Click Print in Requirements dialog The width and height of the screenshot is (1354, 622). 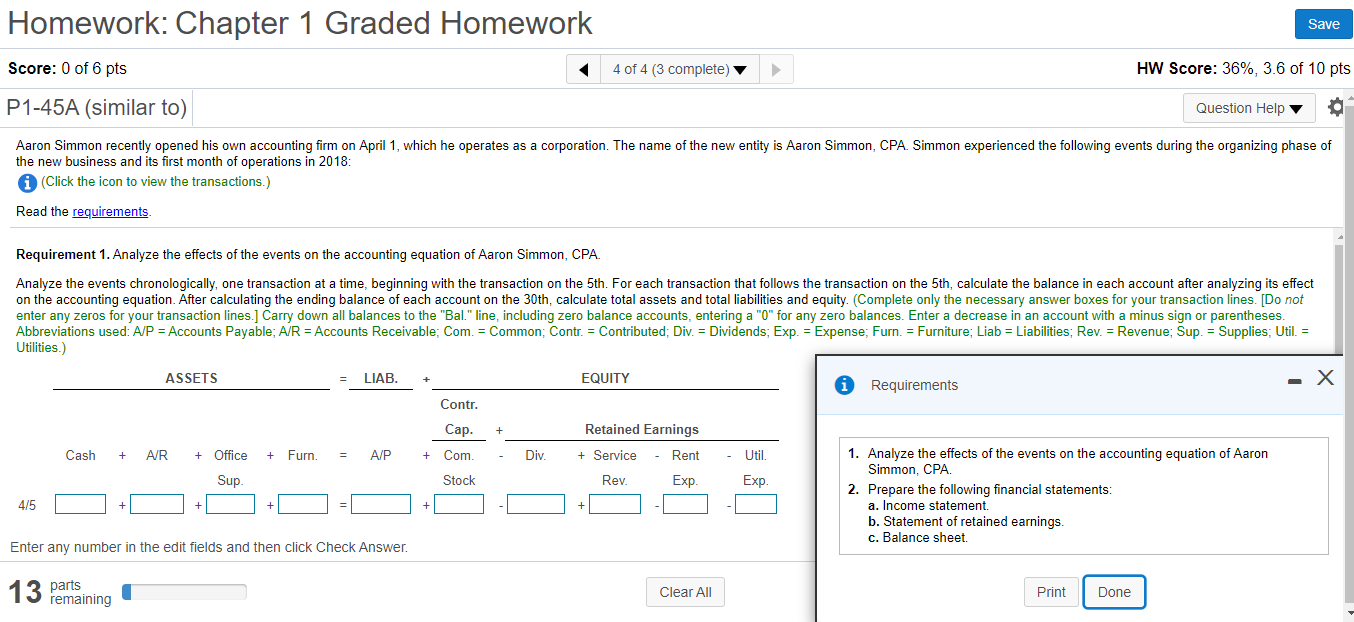1051,592
